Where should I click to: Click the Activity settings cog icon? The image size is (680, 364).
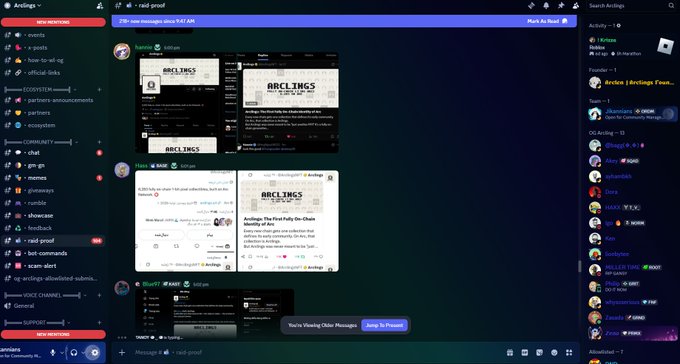tap(618, 26)
